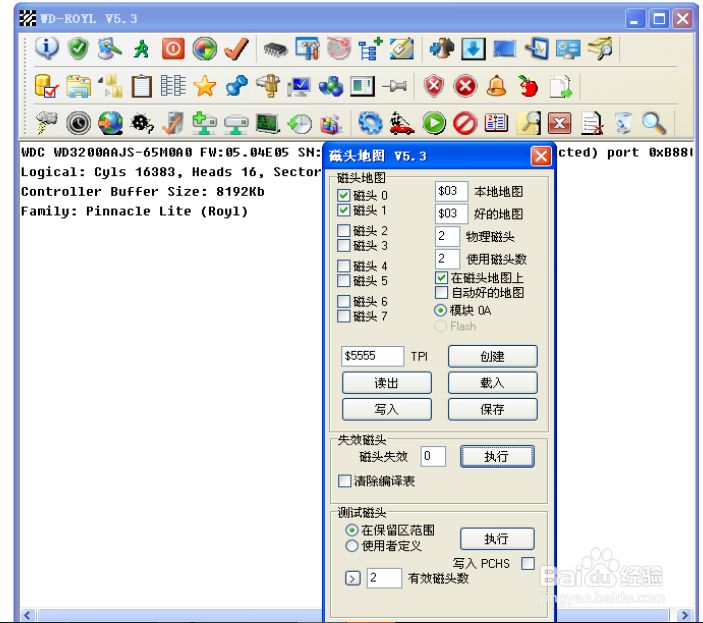Click the 本地地图 $03 input field
Image resolution: width=703 pixels, height=623 pixels.
pyautogui.click(x=451, y=191)
